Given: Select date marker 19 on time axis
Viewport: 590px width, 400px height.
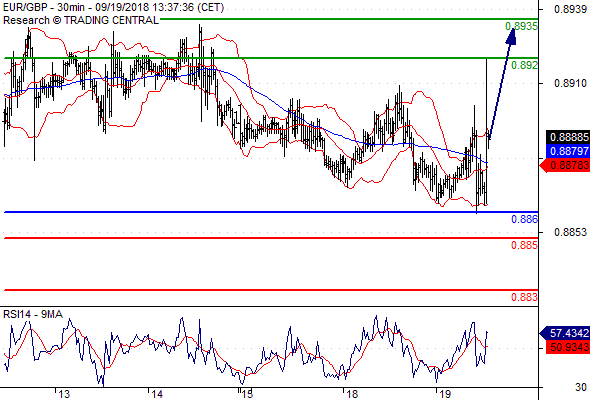Looking at the screenshot, I should point(445,394).
